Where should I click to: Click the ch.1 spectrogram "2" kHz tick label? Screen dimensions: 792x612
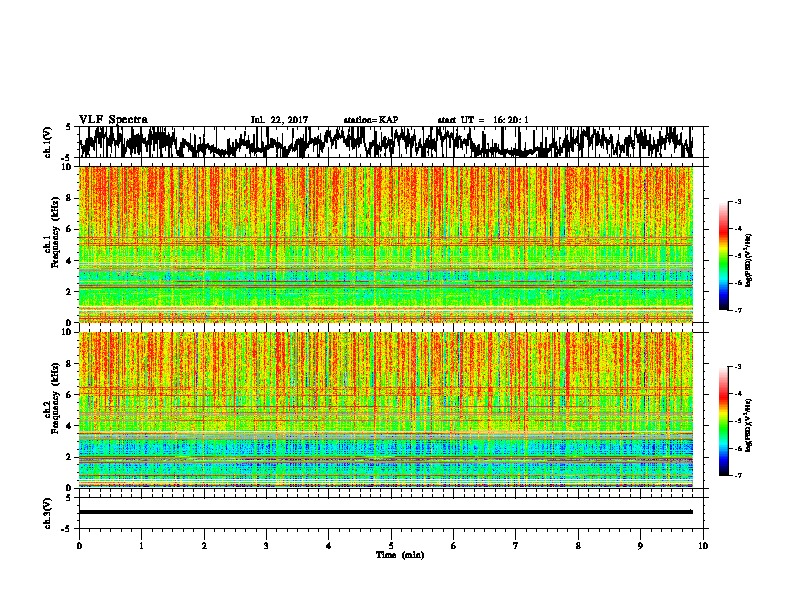[x=70, y=292]
